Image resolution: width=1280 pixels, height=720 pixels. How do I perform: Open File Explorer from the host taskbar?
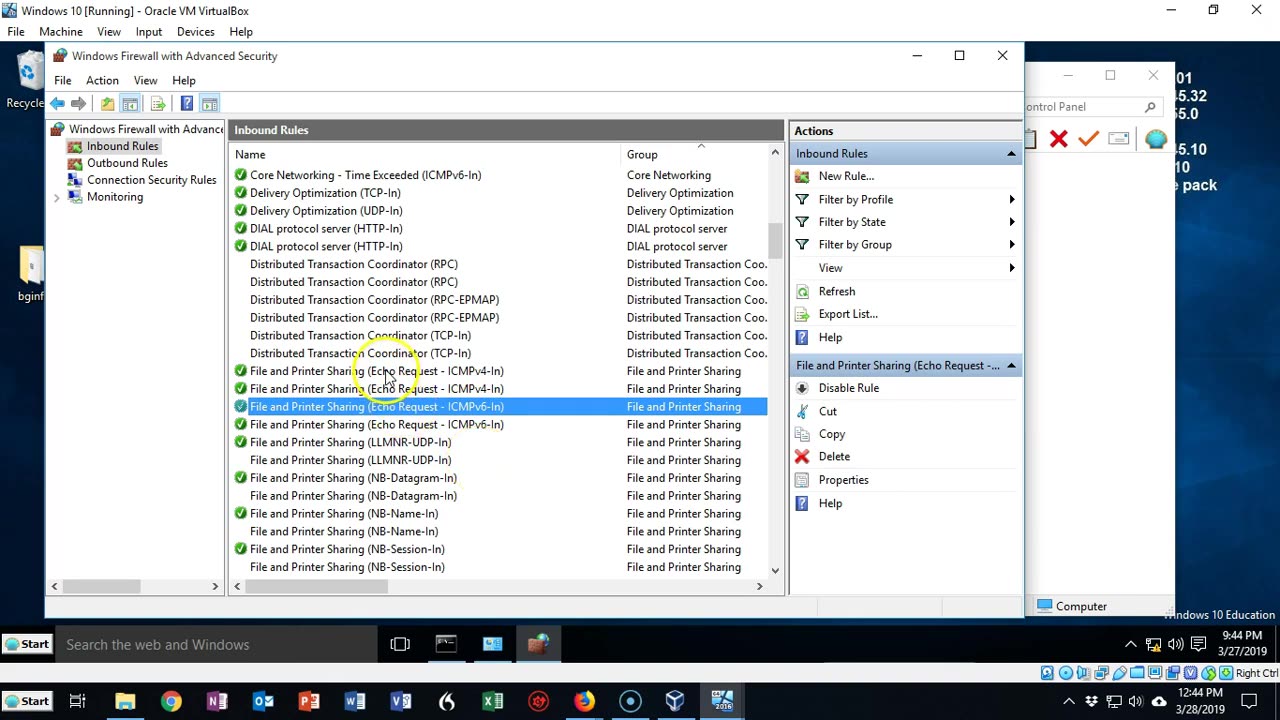(x=125, y=701)
